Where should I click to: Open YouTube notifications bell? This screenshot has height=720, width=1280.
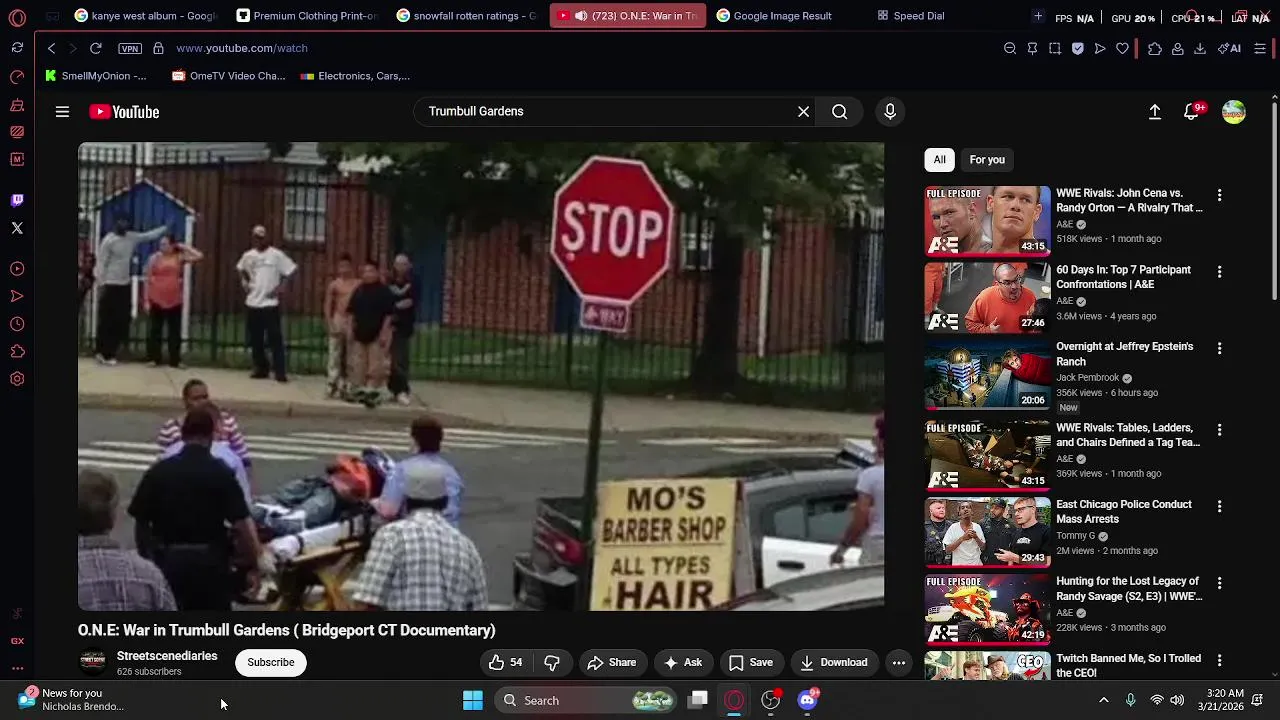pos(1191,112)
